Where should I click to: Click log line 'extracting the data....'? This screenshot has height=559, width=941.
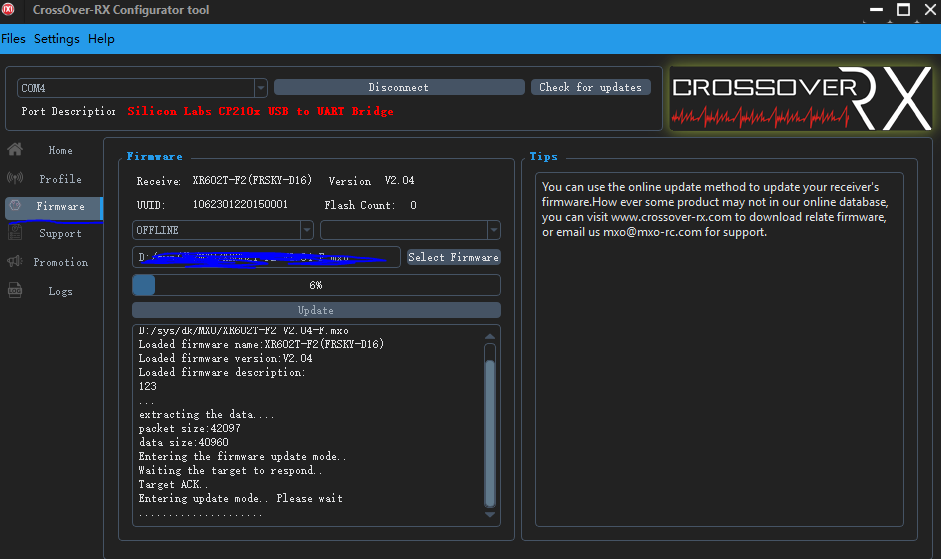(x=206, y=414)
